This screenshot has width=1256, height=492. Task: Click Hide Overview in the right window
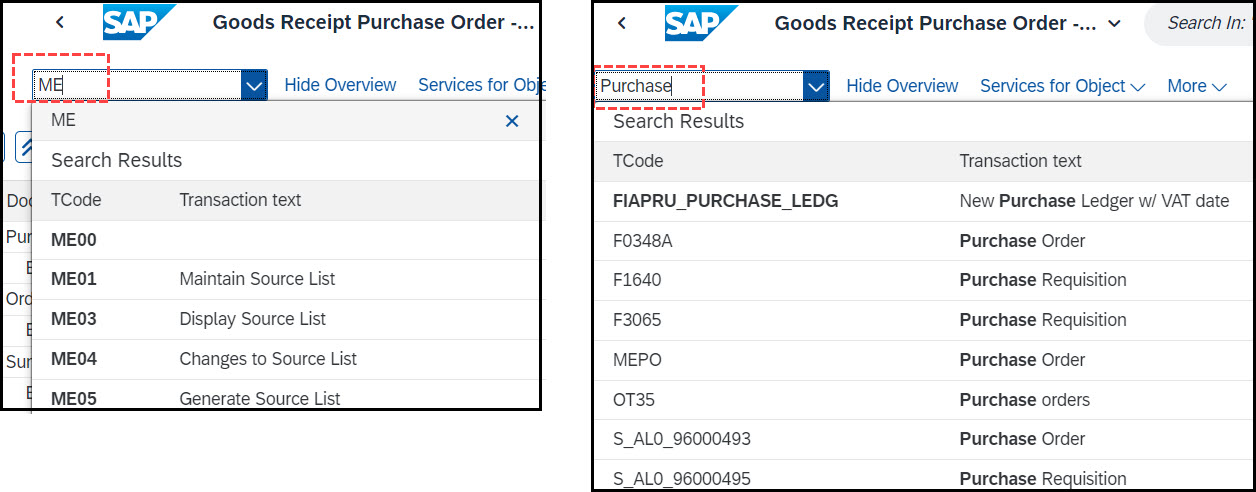902,87
